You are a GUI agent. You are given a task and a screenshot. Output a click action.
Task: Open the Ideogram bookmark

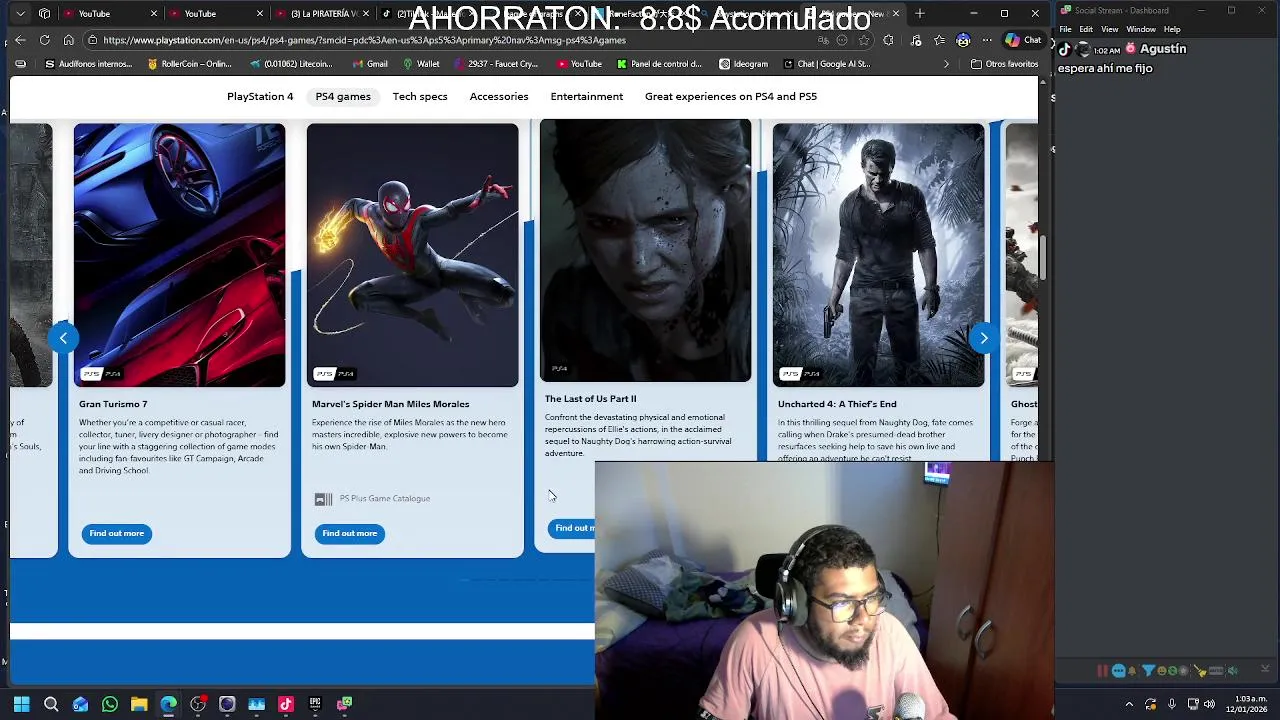743,64
